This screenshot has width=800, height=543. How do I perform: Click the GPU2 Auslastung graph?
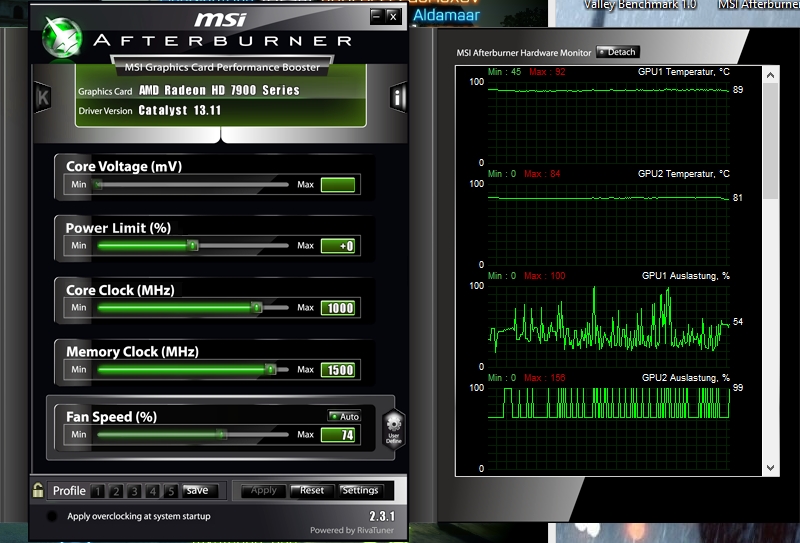[x=608, y=429]
